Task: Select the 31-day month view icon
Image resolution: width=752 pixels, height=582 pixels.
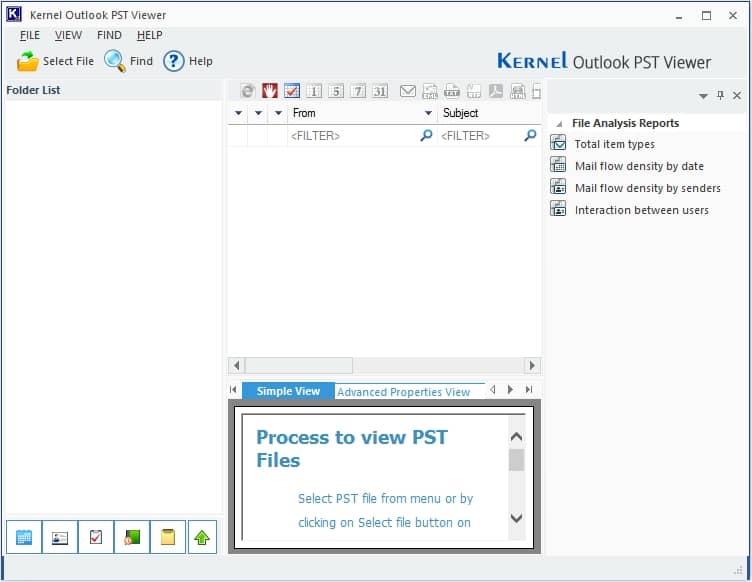Action: pyautogui.click(x=380, y=91)
